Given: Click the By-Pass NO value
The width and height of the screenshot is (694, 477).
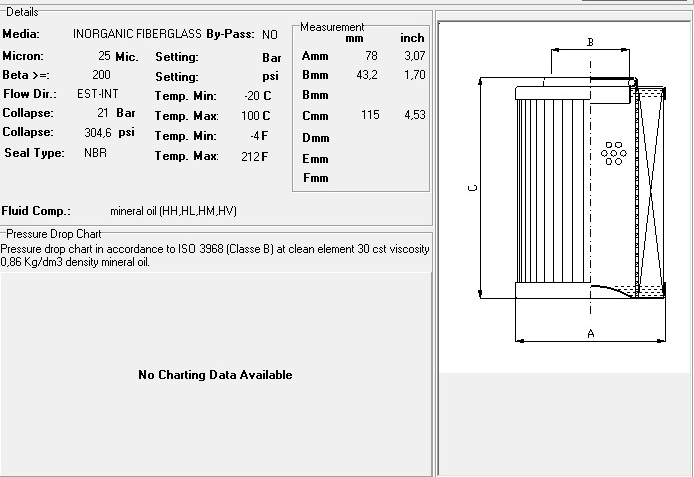Looking at the screenshot, I should [x=270, y=35].
